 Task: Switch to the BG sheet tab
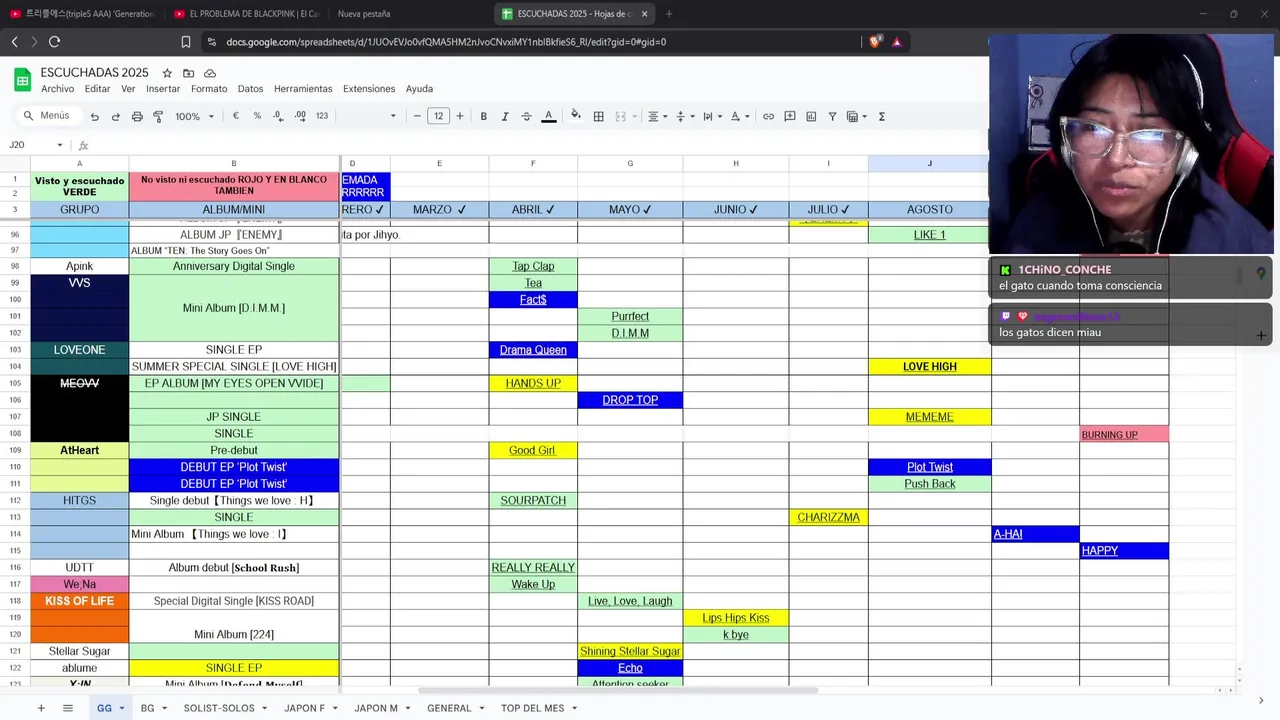pos(147,708)
